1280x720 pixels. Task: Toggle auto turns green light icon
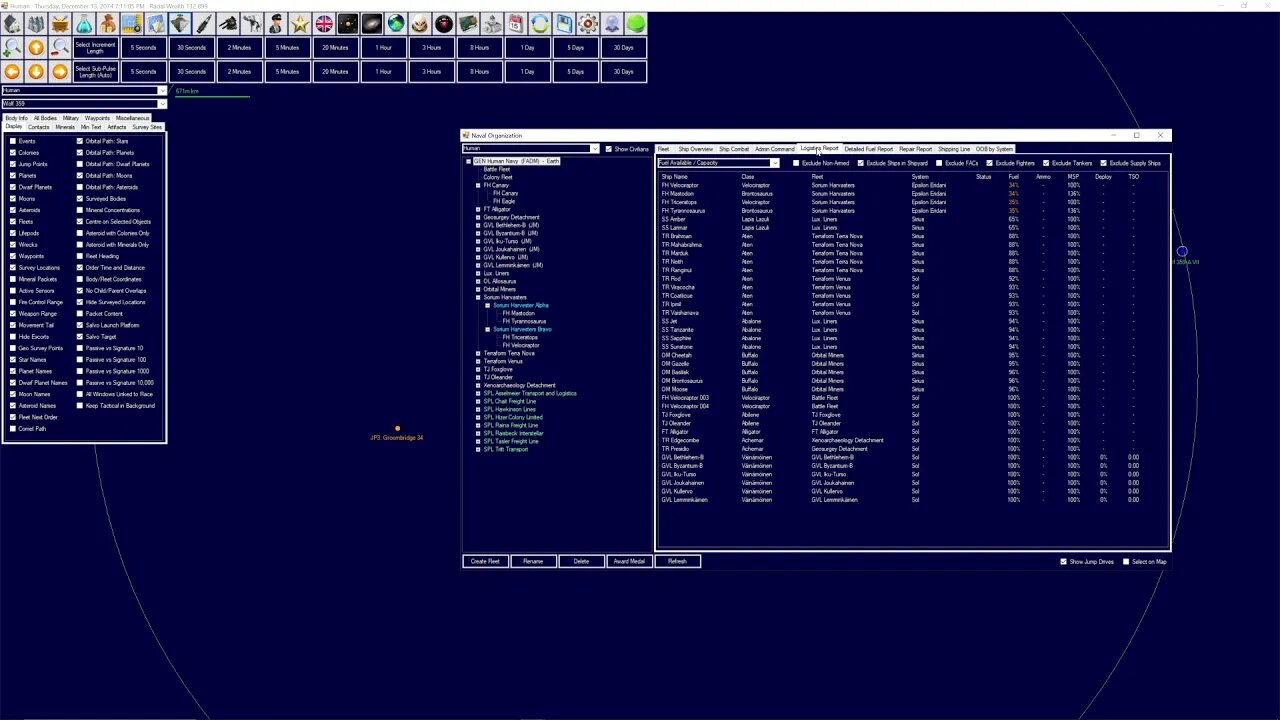(x=636, y=23)
